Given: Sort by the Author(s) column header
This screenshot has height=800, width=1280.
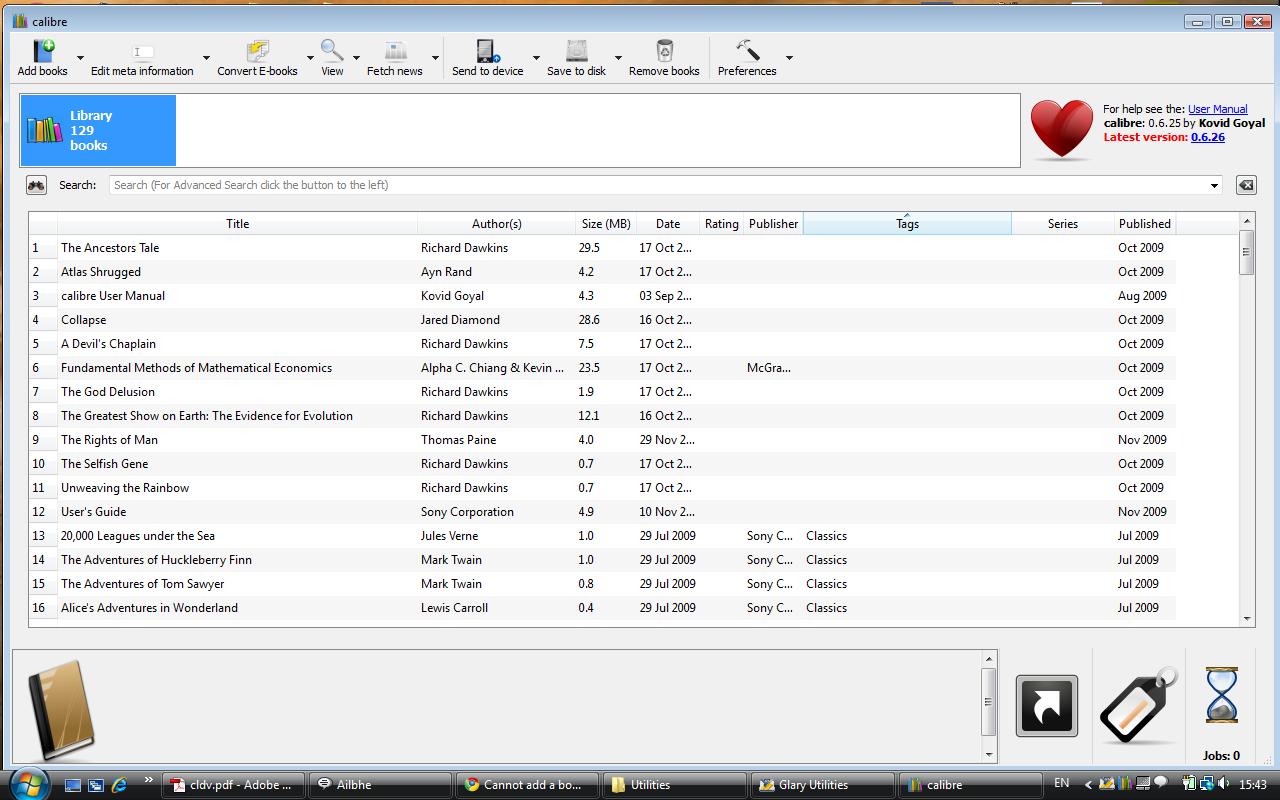Looking at the screenshot, I should [x=496, y=224].
